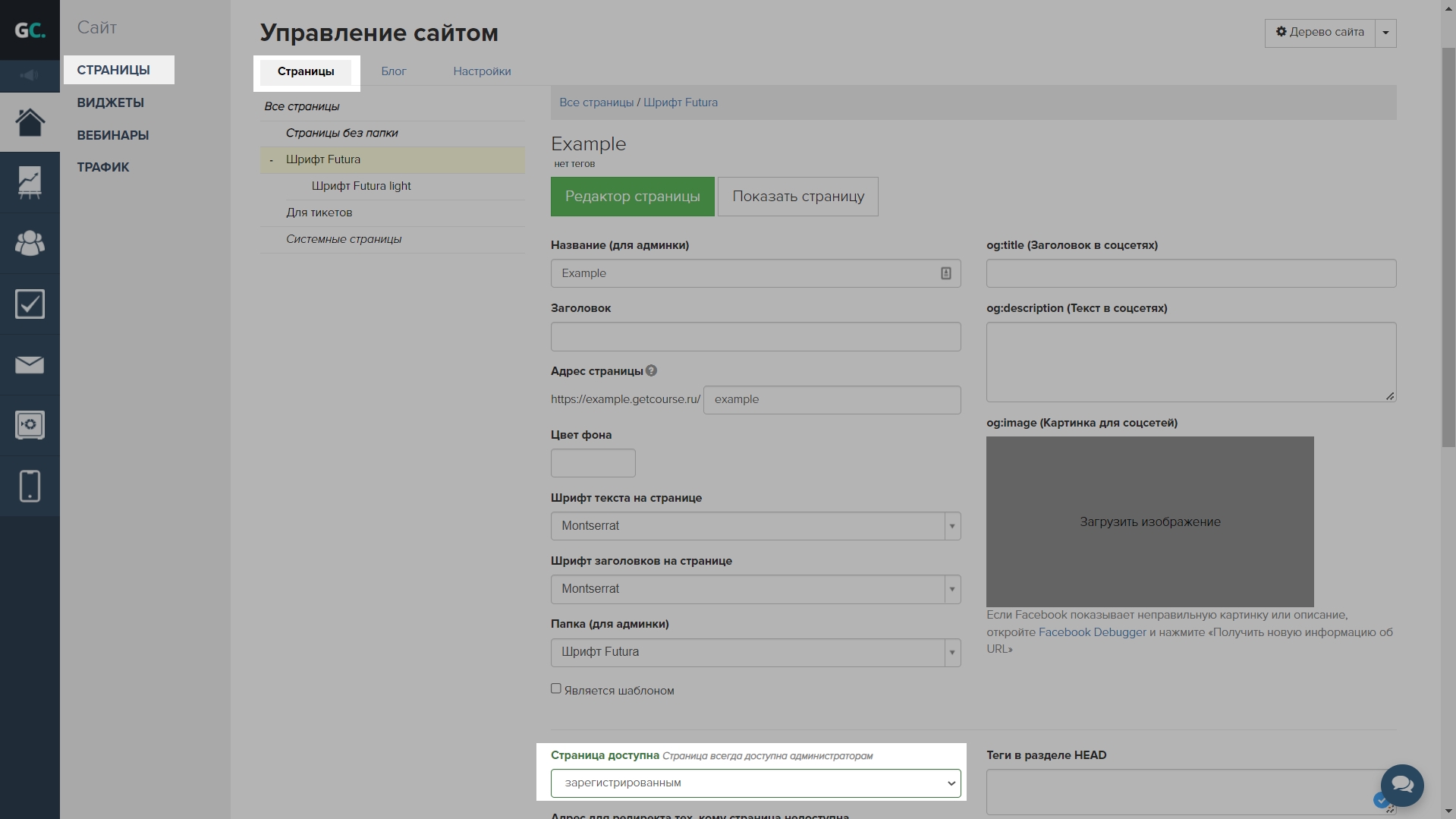Open the Папка (для админки) dropdown

(x=755, y=652)
